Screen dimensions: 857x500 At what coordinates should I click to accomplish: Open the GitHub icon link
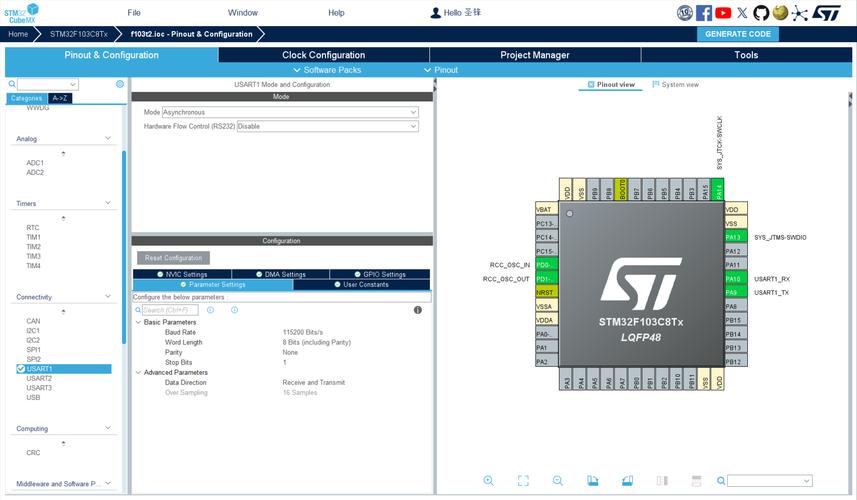coord(761,13)
